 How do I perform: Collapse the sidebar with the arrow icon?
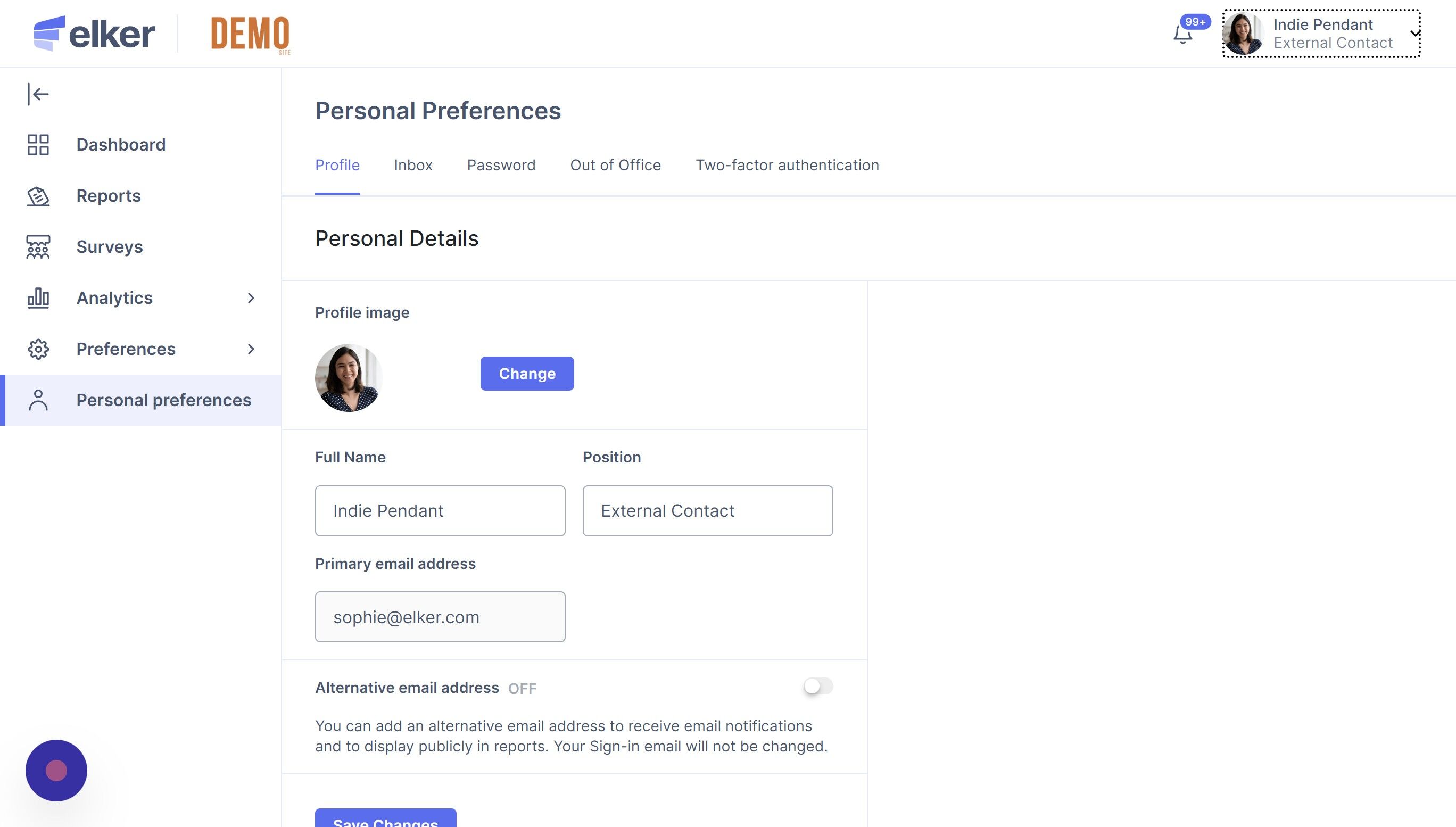pos(38,94)
